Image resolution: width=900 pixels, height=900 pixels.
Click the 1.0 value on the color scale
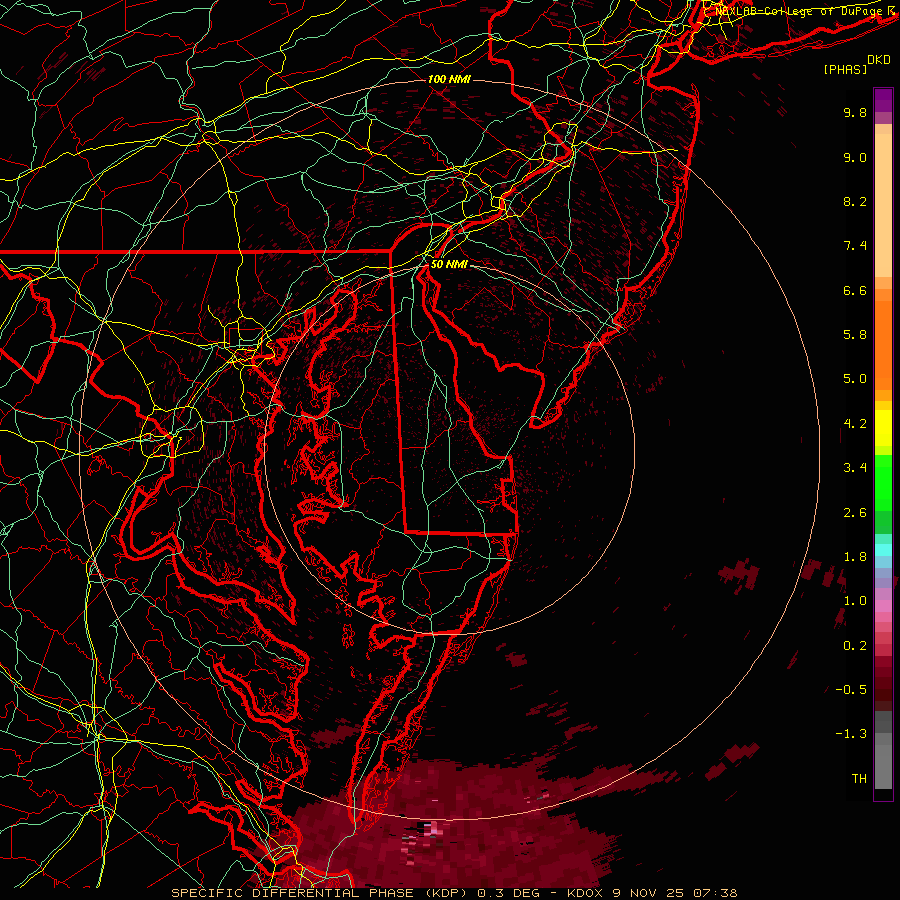(x=855, y=601)
